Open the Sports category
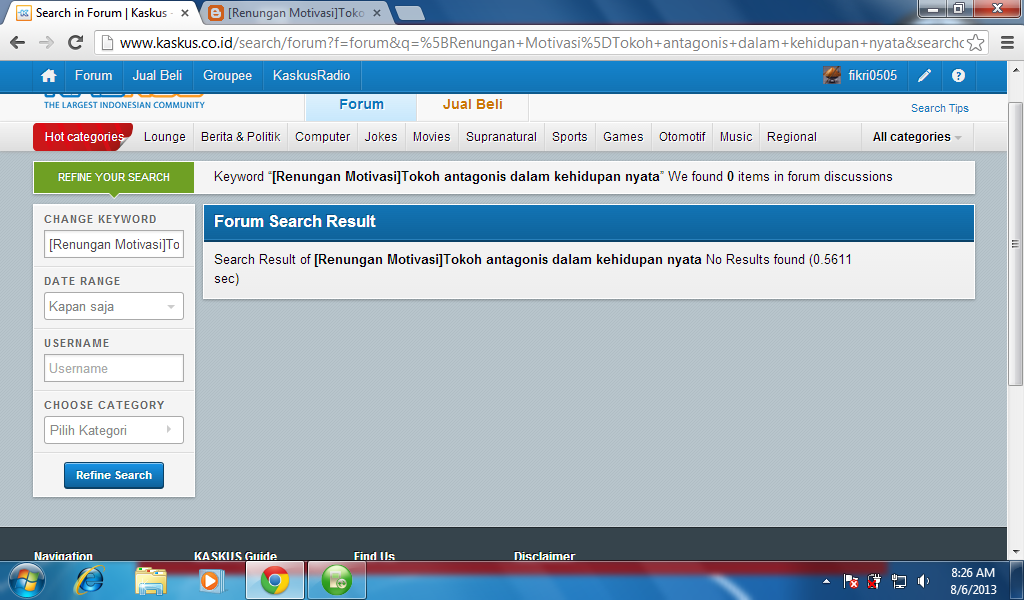 click(x=569, y=137)
